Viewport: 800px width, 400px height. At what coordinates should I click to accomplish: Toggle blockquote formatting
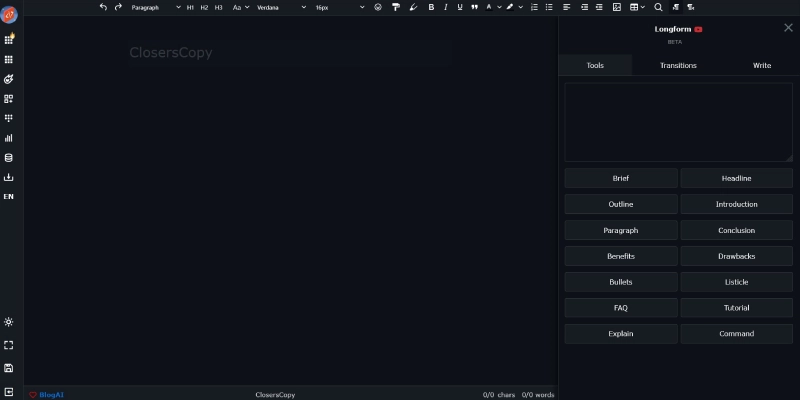(x=474, y=7)
